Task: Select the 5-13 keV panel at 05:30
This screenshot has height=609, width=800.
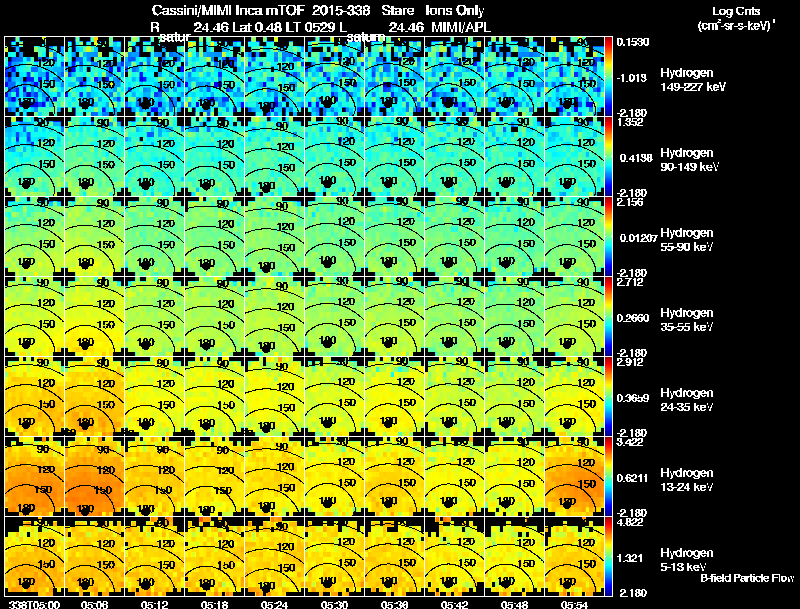Action: [x=334, y=556]
